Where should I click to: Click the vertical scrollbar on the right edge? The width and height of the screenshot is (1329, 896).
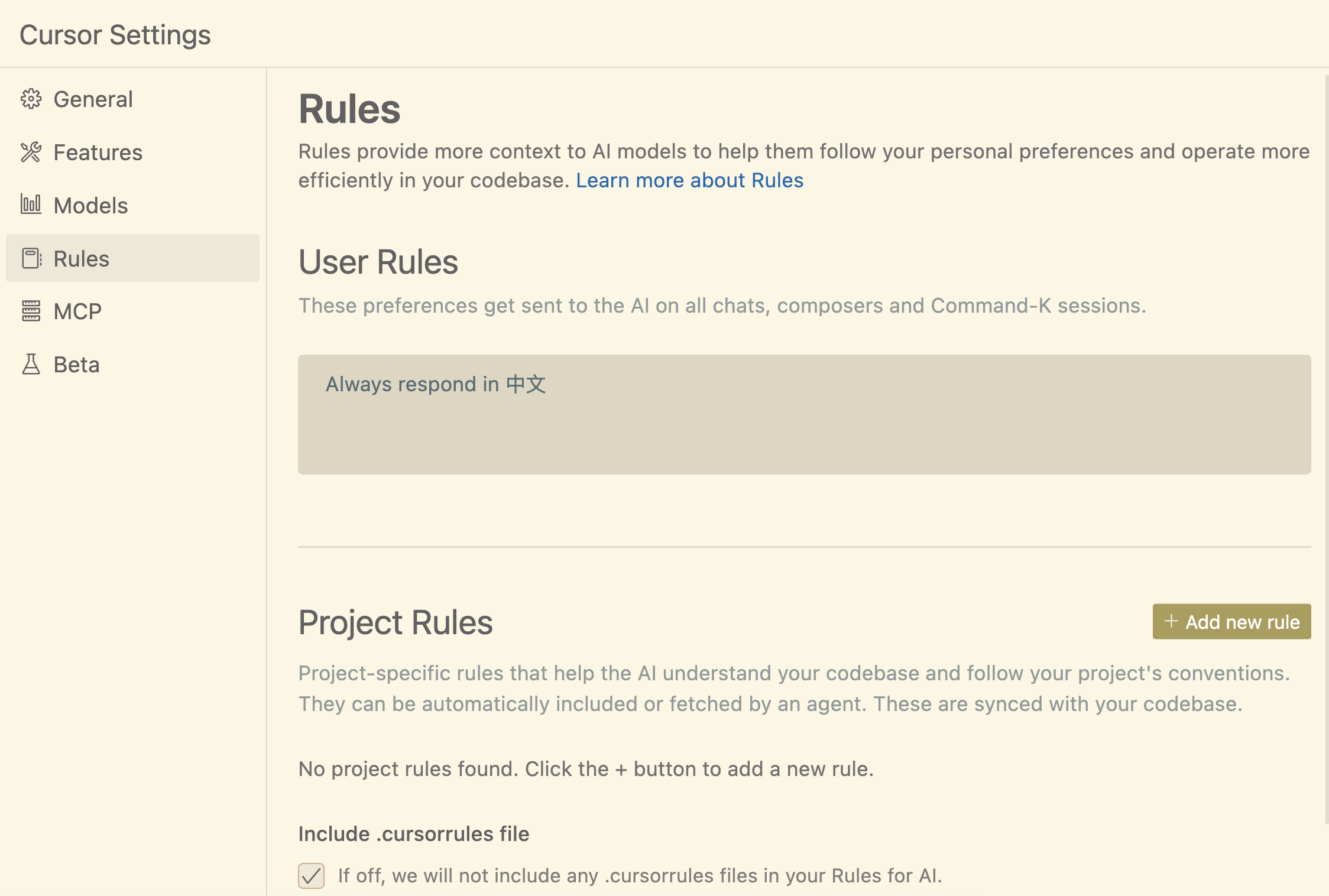tap(1326, 449)
